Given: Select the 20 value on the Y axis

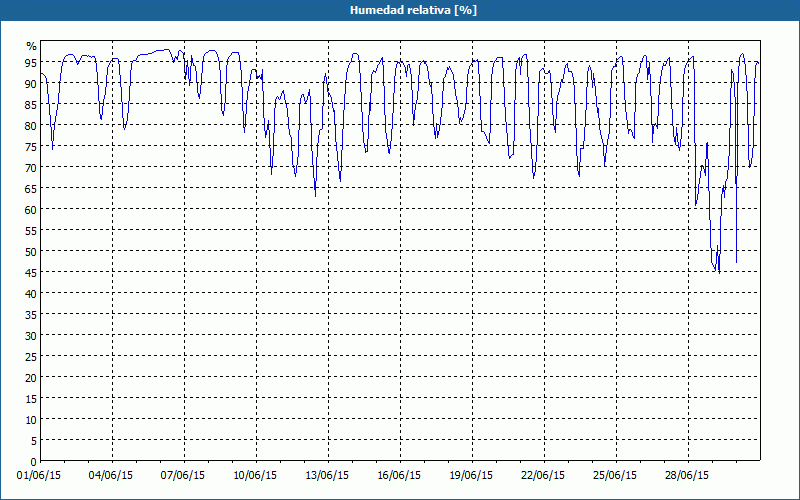Looking at the screenshot, I should pyautogui.click(x=31, y=378).
